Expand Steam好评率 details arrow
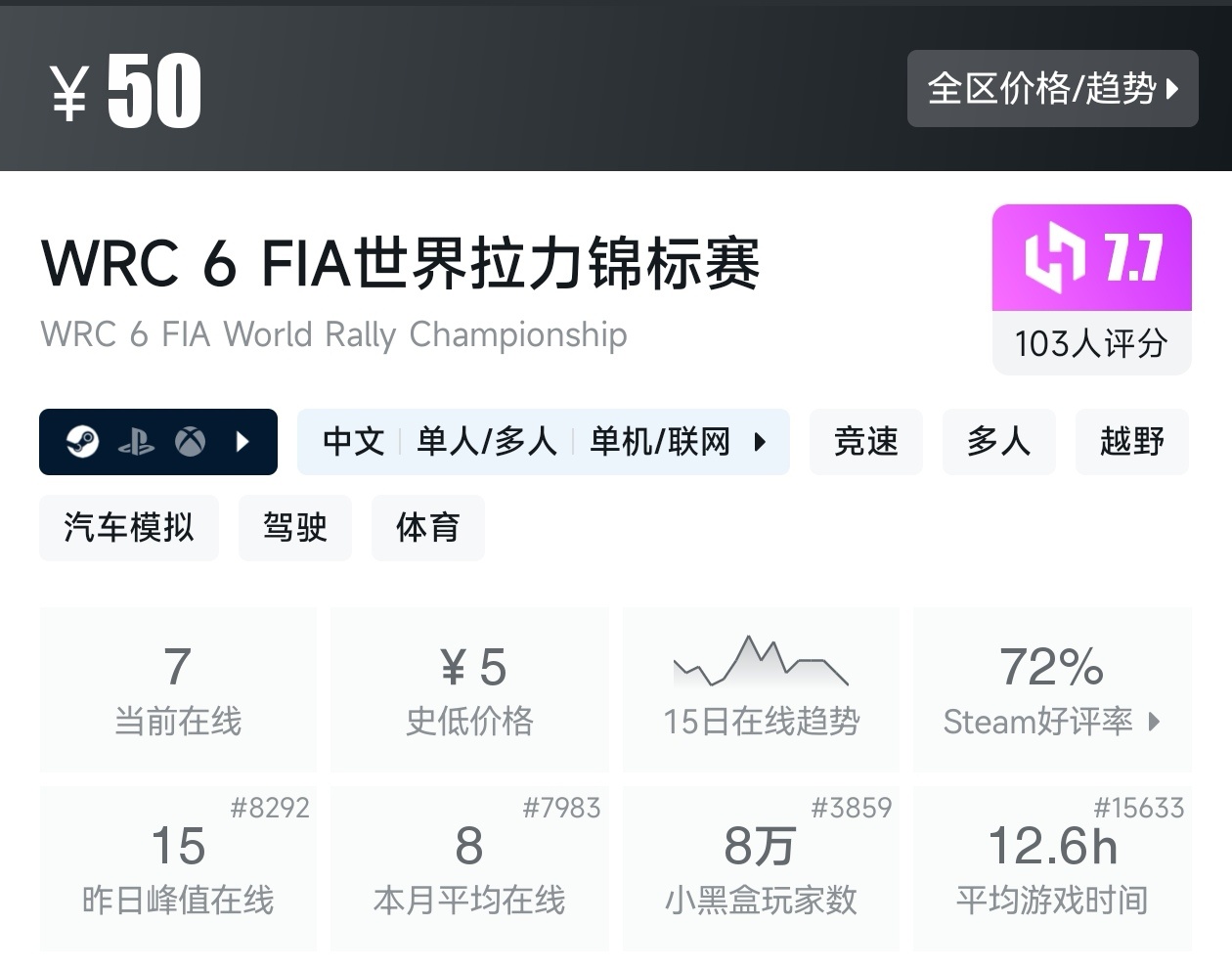Viewport: 1232px width, 969px height. click(1154, 722)
